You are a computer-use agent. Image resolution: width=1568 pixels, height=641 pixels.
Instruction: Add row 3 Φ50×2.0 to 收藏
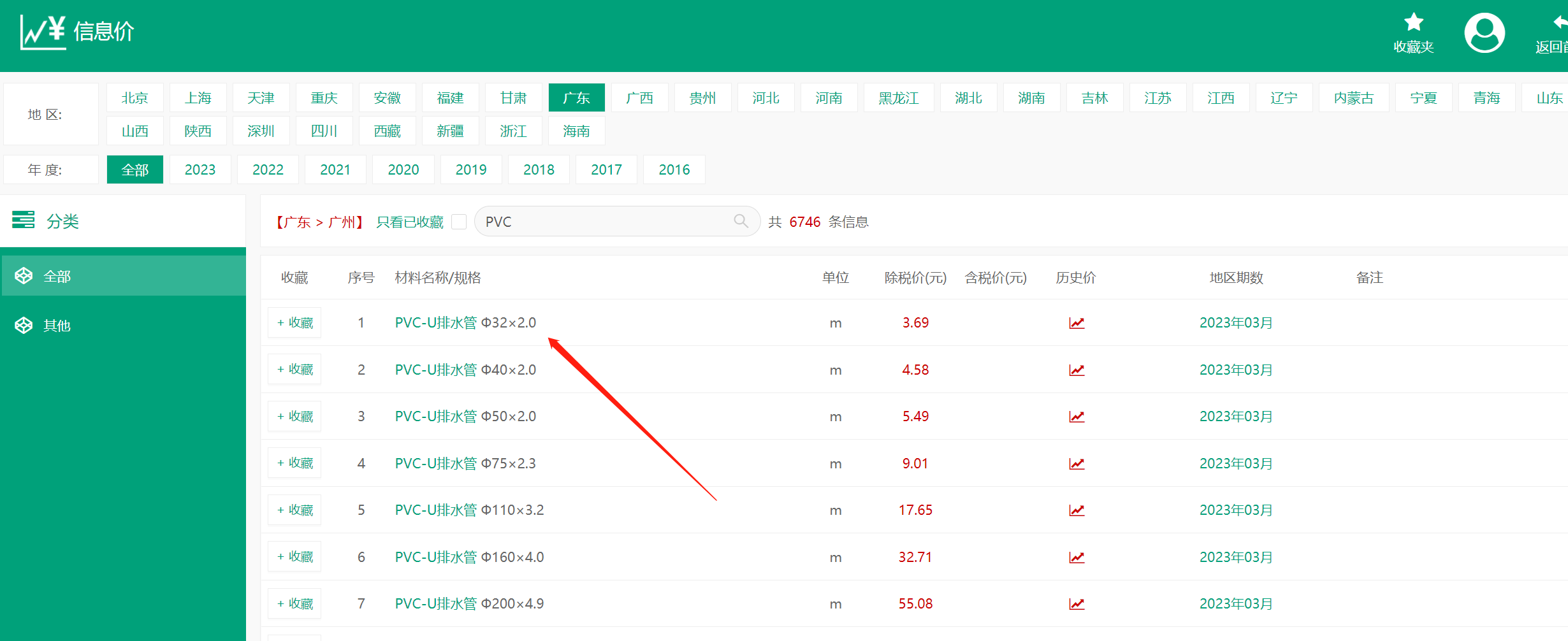(294, 416)
